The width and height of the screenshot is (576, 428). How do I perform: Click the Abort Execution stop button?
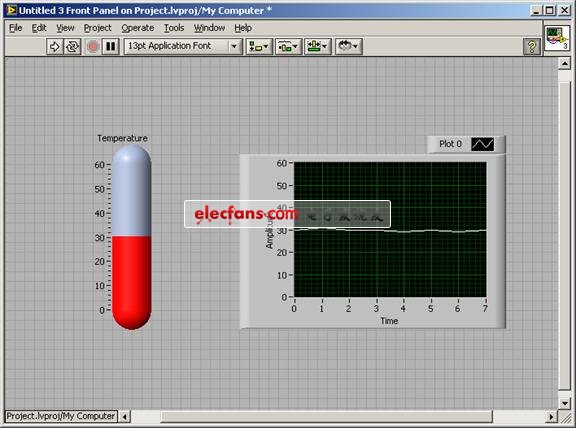[93, 47]
